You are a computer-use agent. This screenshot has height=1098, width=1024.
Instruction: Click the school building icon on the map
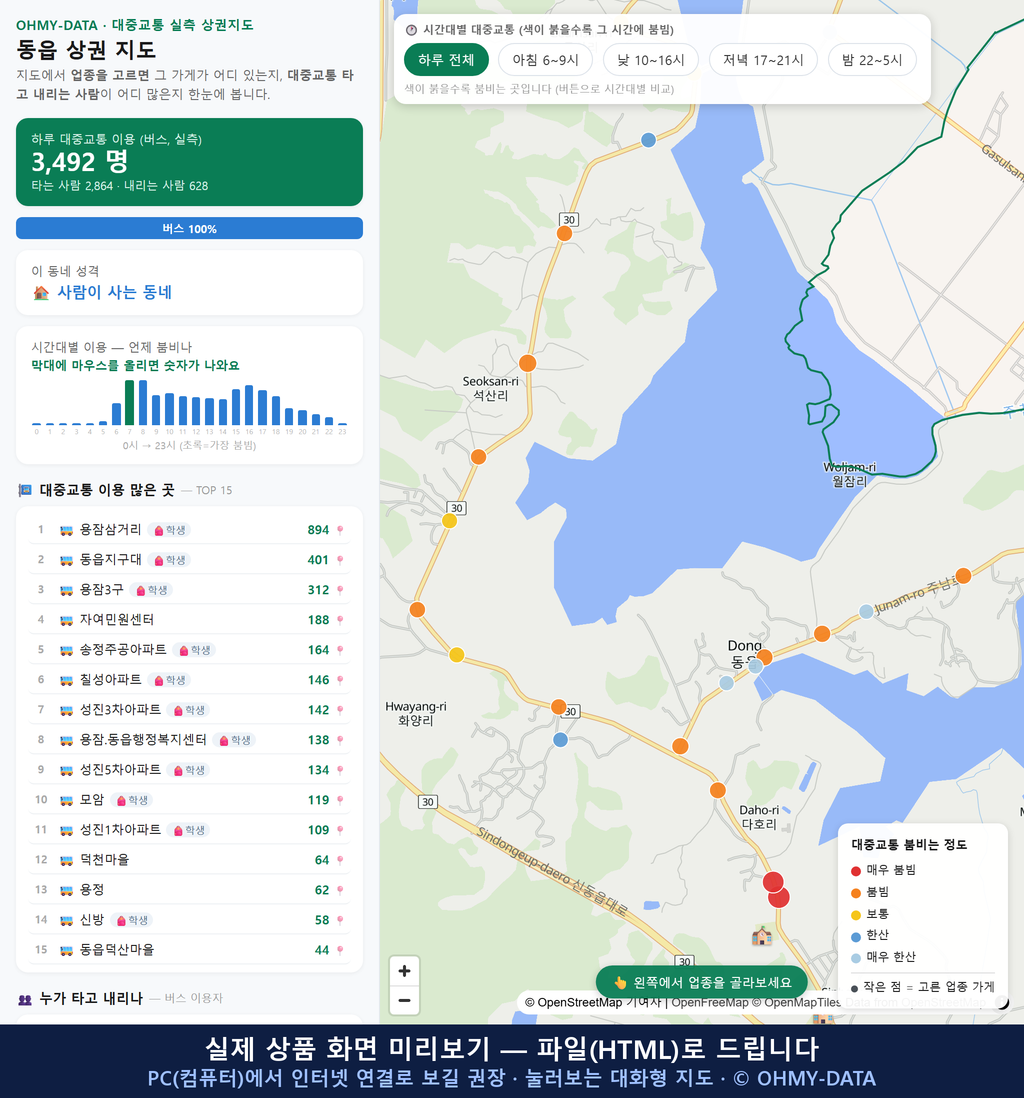tap(762, 936)
